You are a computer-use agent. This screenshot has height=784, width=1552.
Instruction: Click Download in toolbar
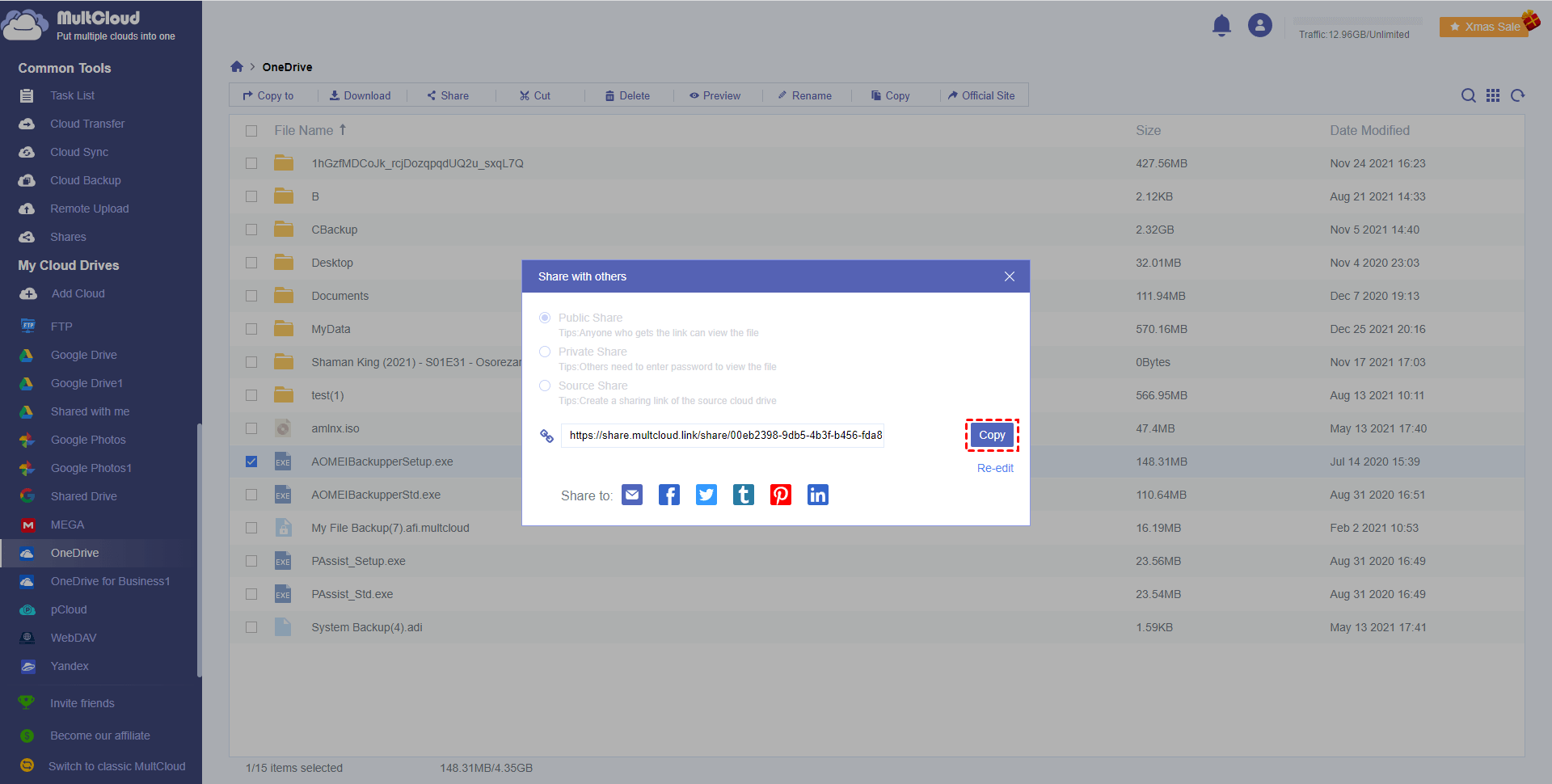[x=360, y=95]
